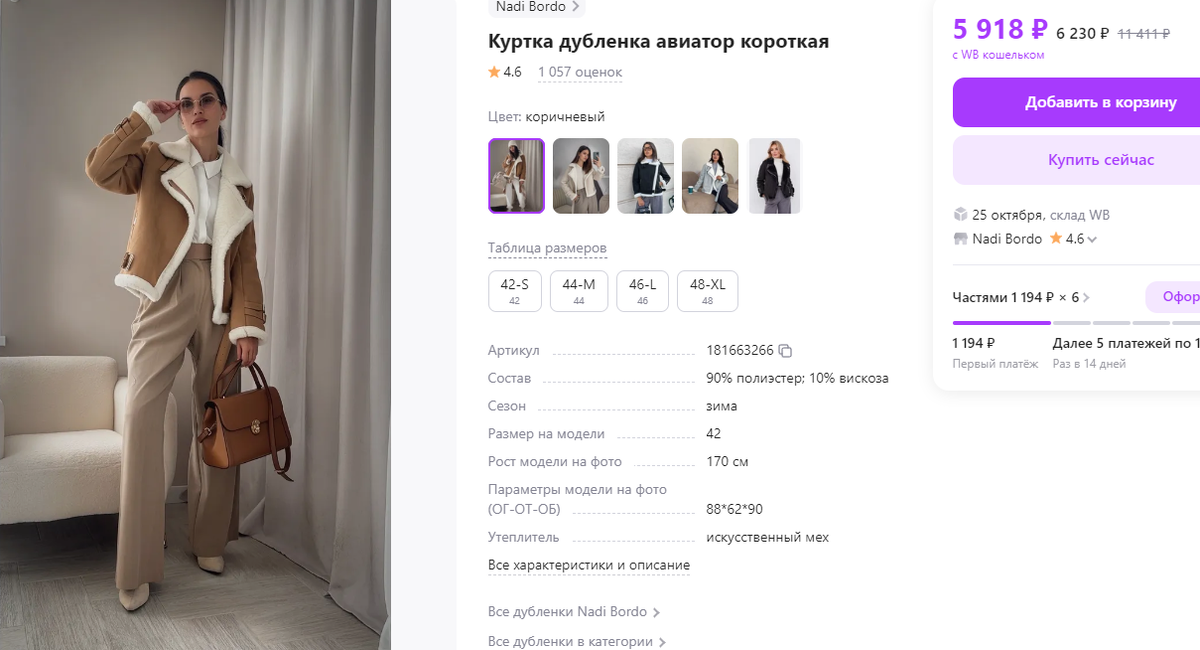The width and height of the screenshot is (1200, 650).
Task: Select the brown jacket color thumbnail
Action: point(516,176)
